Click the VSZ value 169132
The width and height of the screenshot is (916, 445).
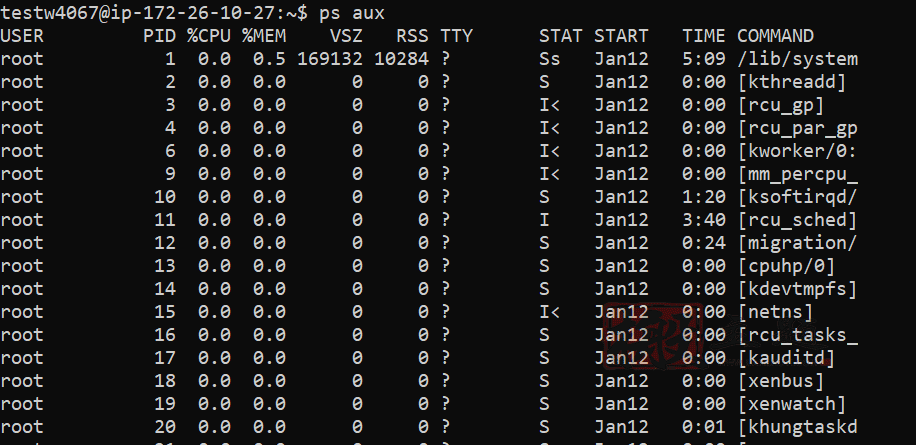[x=330, y=59]
